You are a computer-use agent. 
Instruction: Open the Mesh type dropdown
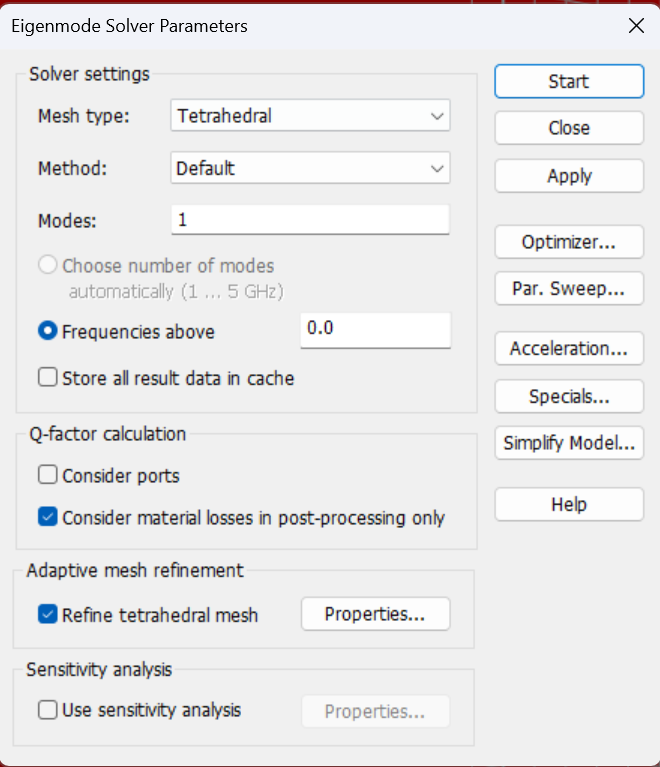(x=310, y=115)
